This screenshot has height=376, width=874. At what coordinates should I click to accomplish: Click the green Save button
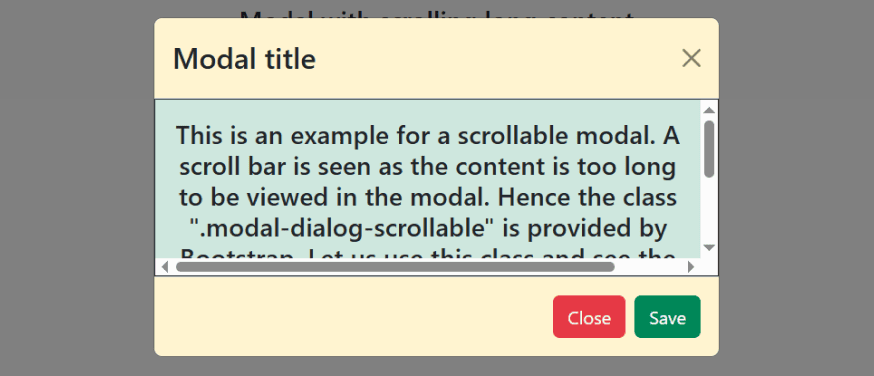(x=667, y=316)
